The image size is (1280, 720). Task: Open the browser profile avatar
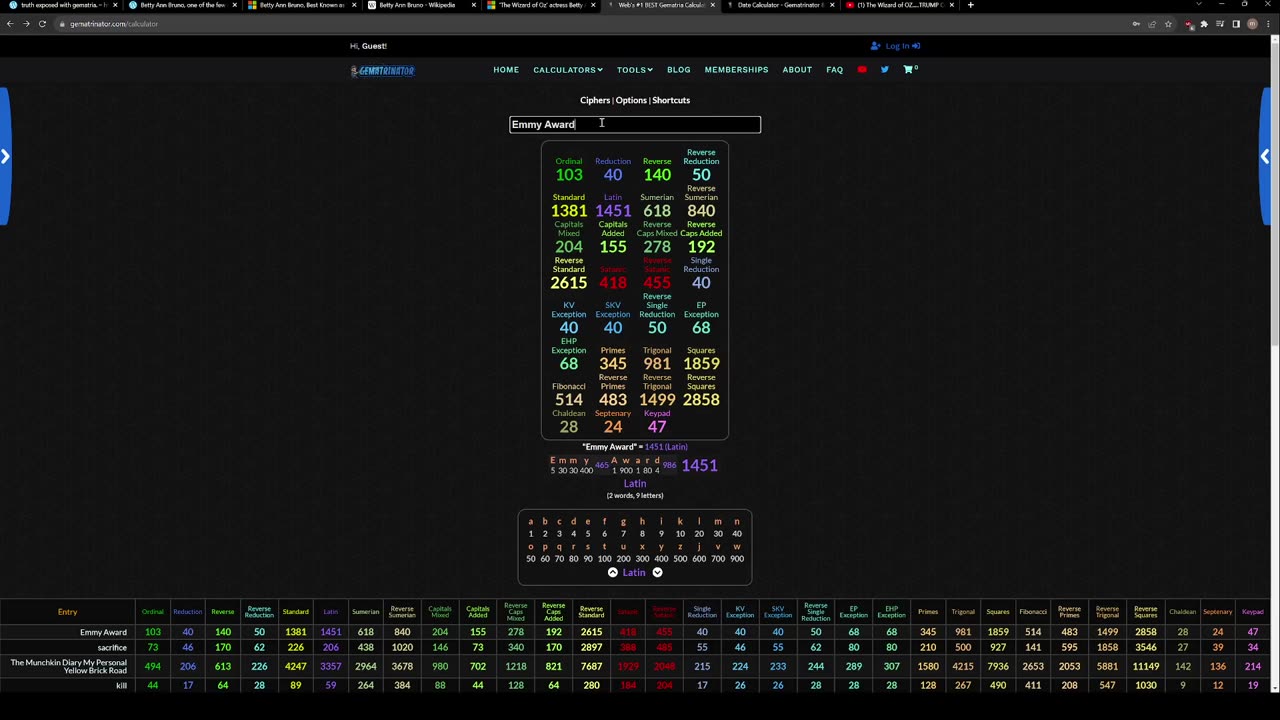pos(1252,24)
